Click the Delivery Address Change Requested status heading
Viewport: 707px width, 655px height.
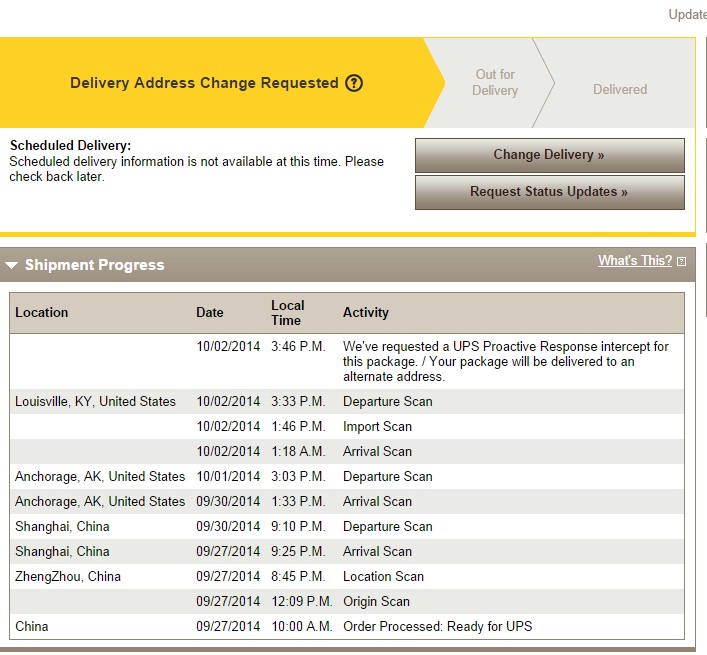coord(204,83)
